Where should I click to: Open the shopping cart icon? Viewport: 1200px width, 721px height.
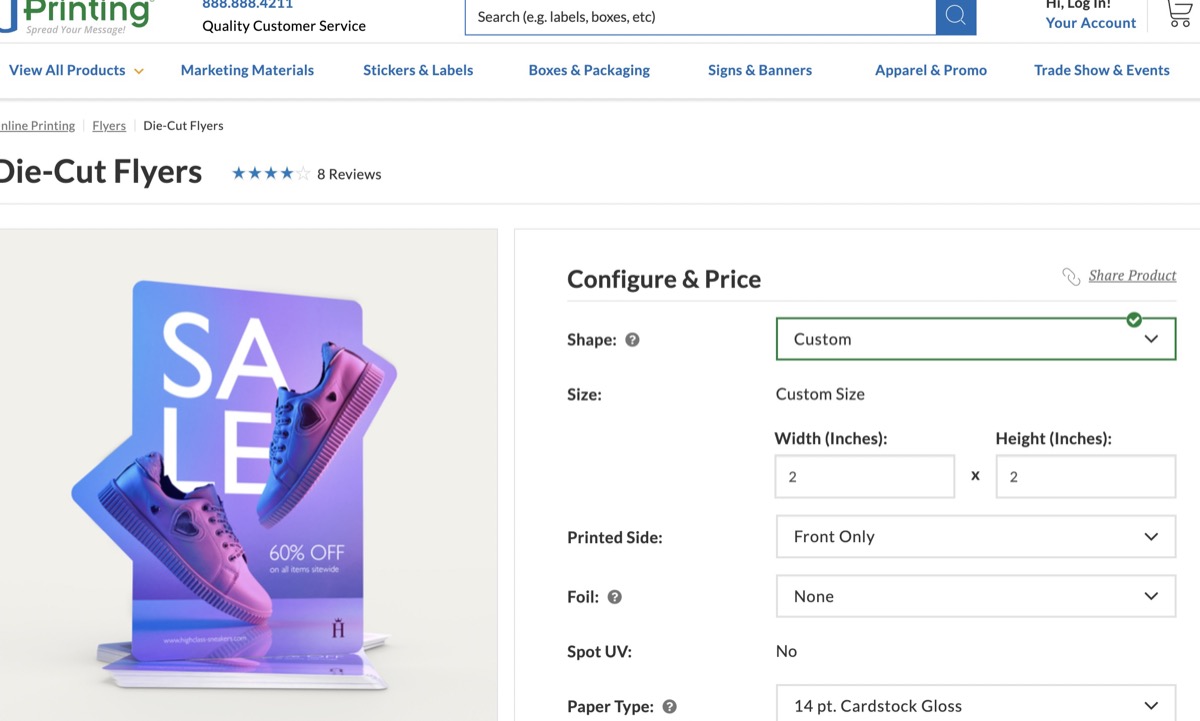(1180, 13)
